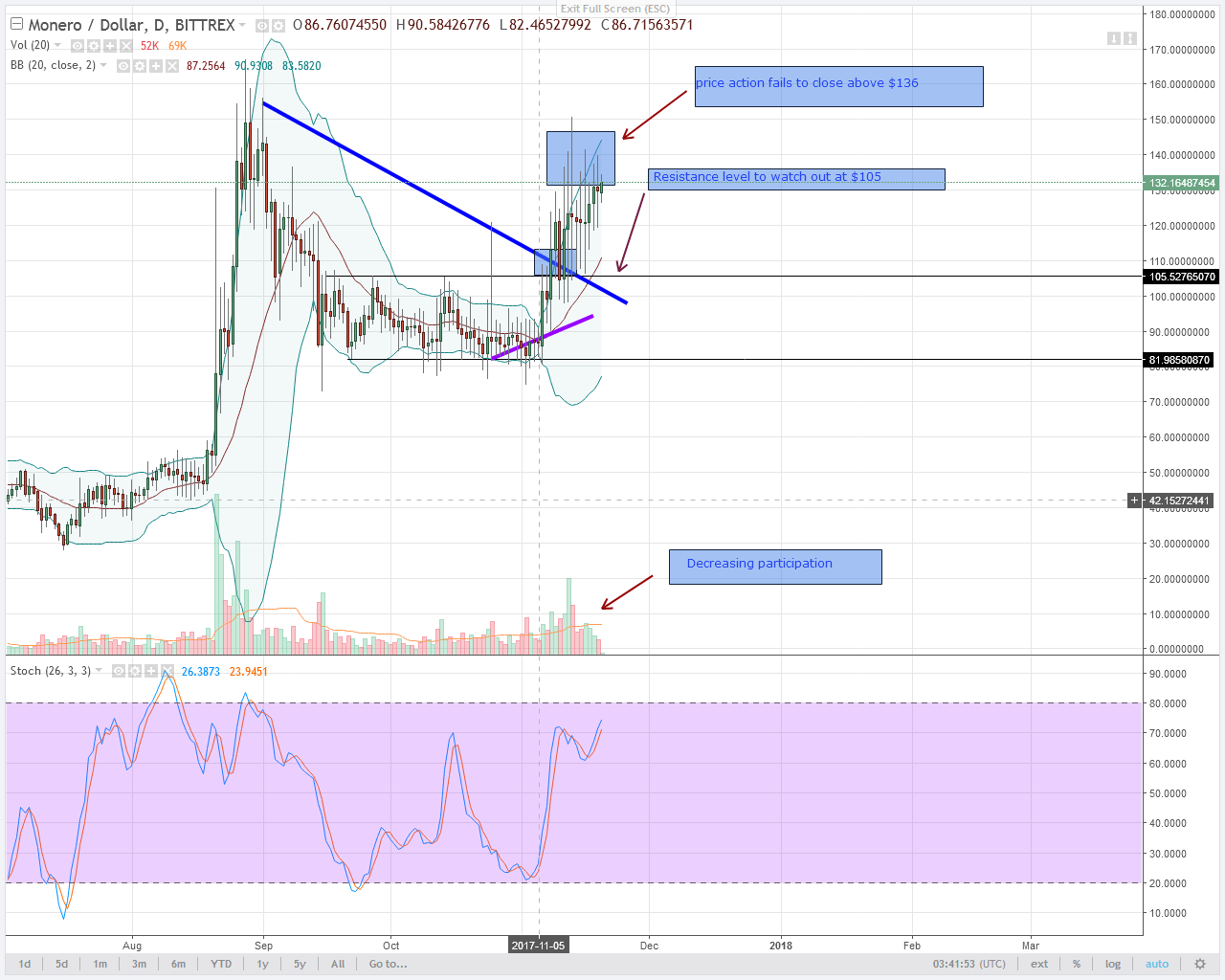Viewport: 1225px width, 980px height.
Task: Click the High value H90.58426776
Action: [x=442, y=25]
